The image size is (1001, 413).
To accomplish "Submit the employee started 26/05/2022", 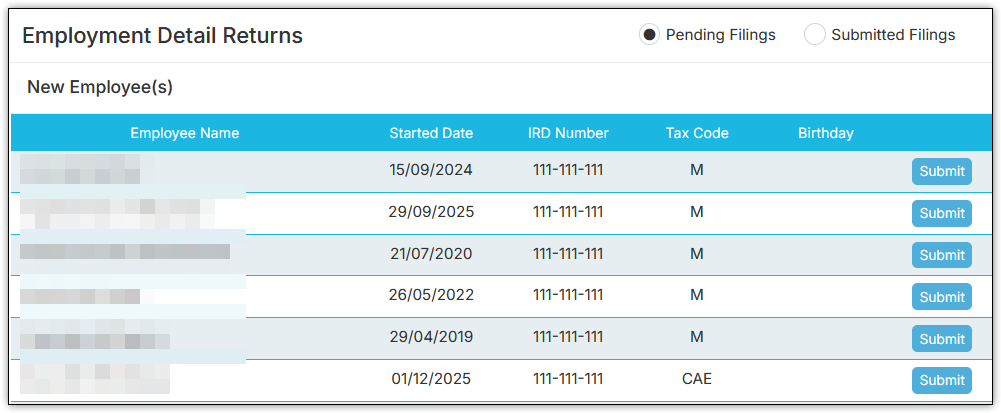I will pos(941,297).
